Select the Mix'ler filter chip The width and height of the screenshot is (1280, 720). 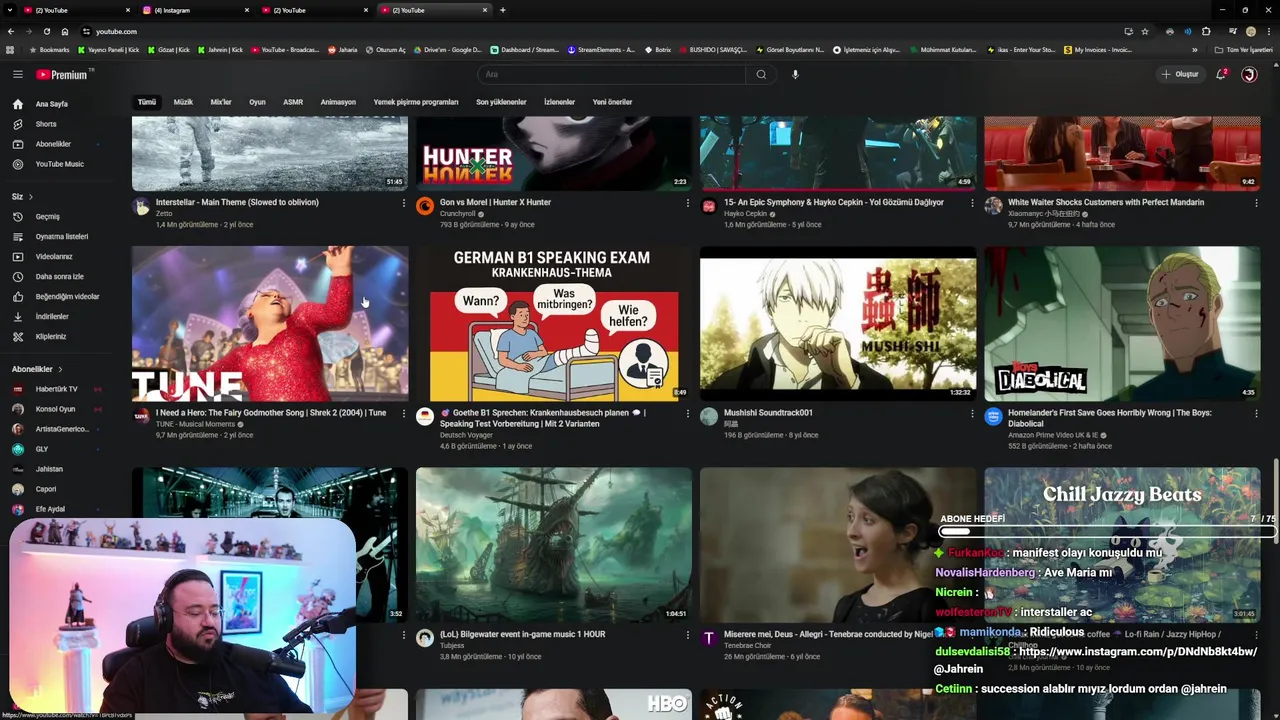tap(221, 102)
